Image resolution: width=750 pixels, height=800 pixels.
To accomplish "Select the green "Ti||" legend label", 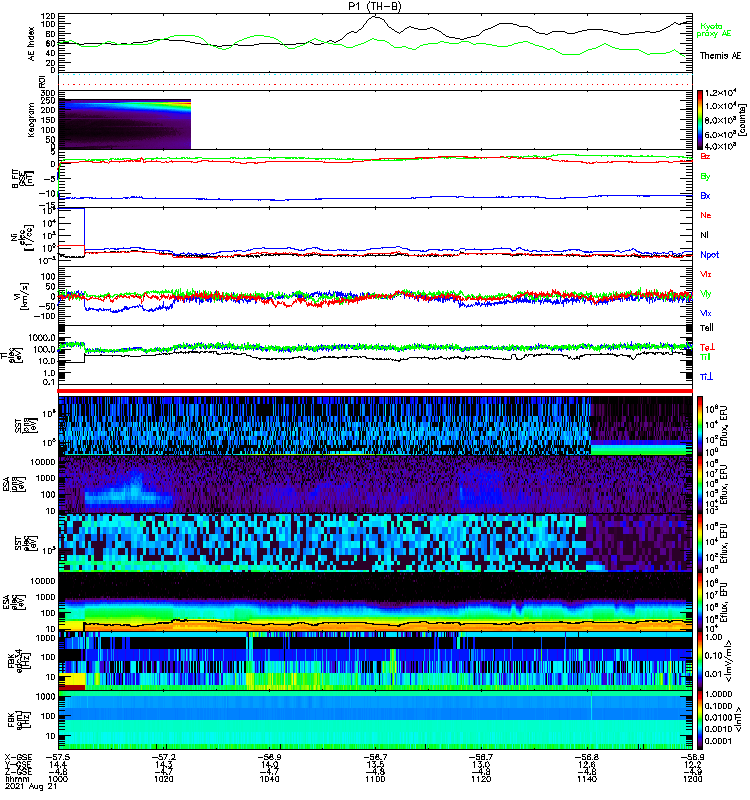I will [x=705, y=357].
